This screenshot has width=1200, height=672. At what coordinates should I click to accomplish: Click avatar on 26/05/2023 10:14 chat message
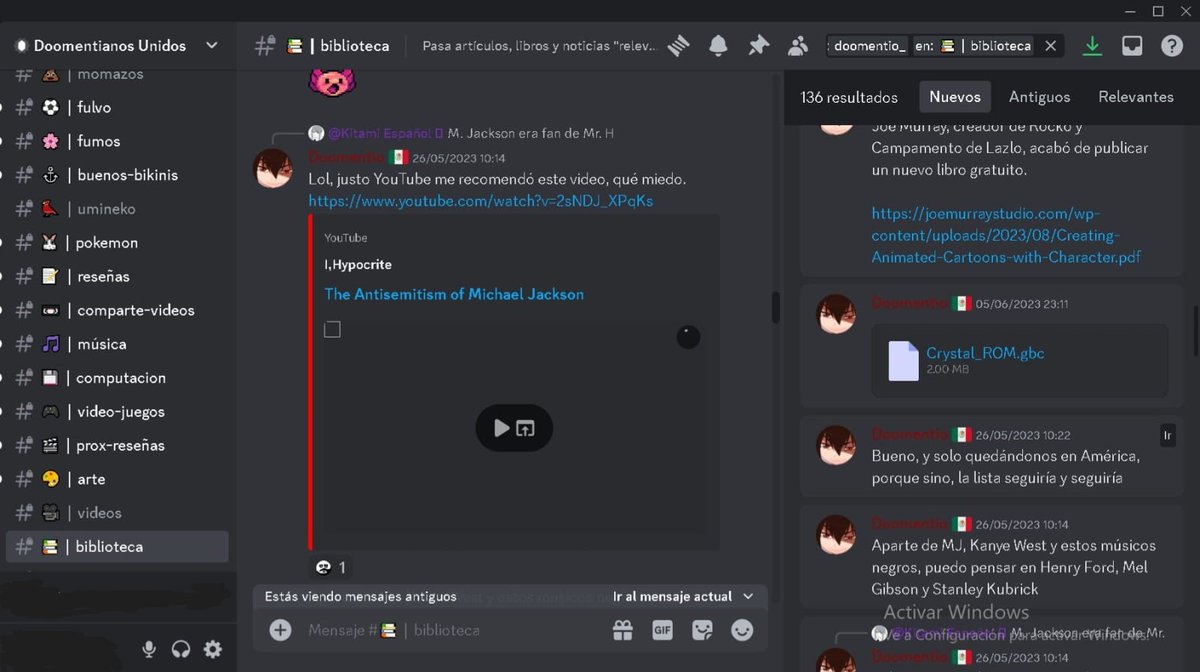(273, 169)
